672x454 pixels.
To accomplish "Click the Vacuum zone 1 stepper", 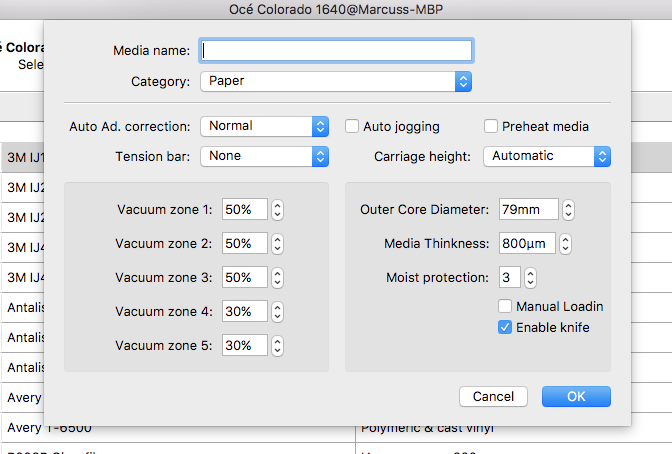I will [x=277, y=210].
